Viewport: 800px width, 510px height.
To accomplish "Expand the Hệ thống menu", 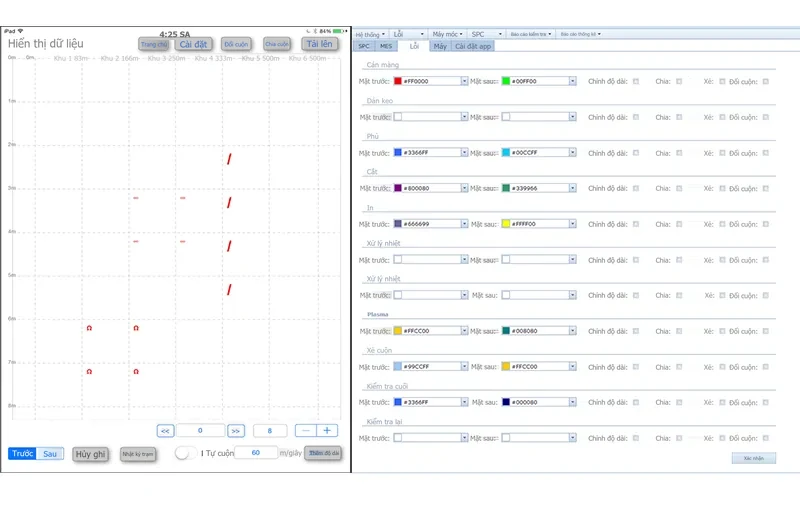I will [x=370, y=34].
